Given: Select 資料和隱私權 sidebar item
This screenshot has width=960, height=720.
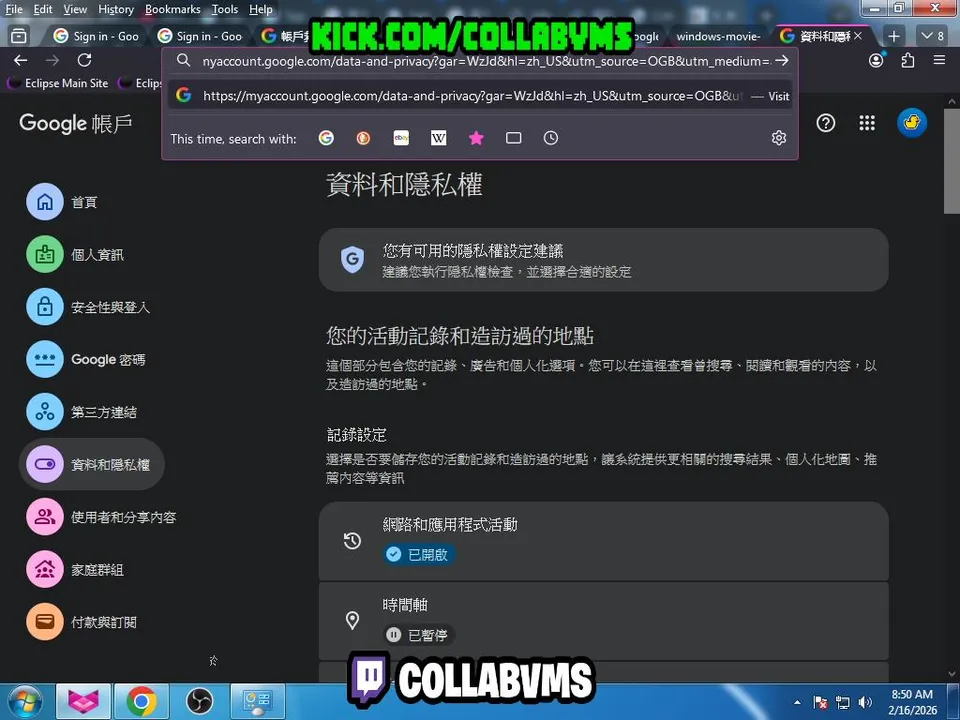Looking at the screenshot, I should point(92,464).
